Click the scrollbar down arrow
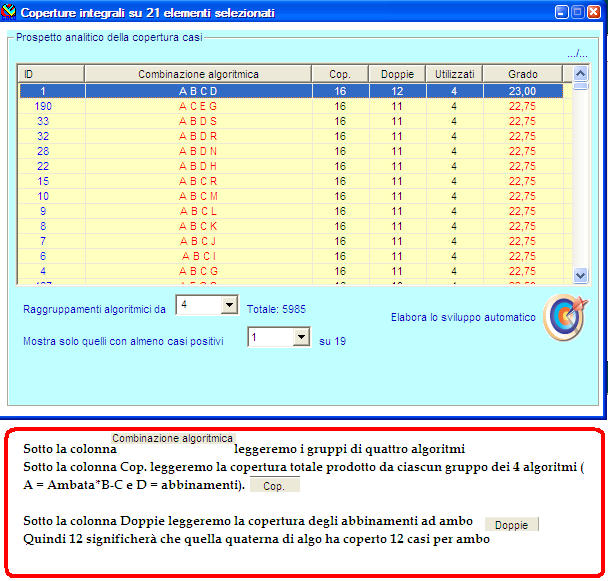The image size is (608, 581). tap(580, 276)
